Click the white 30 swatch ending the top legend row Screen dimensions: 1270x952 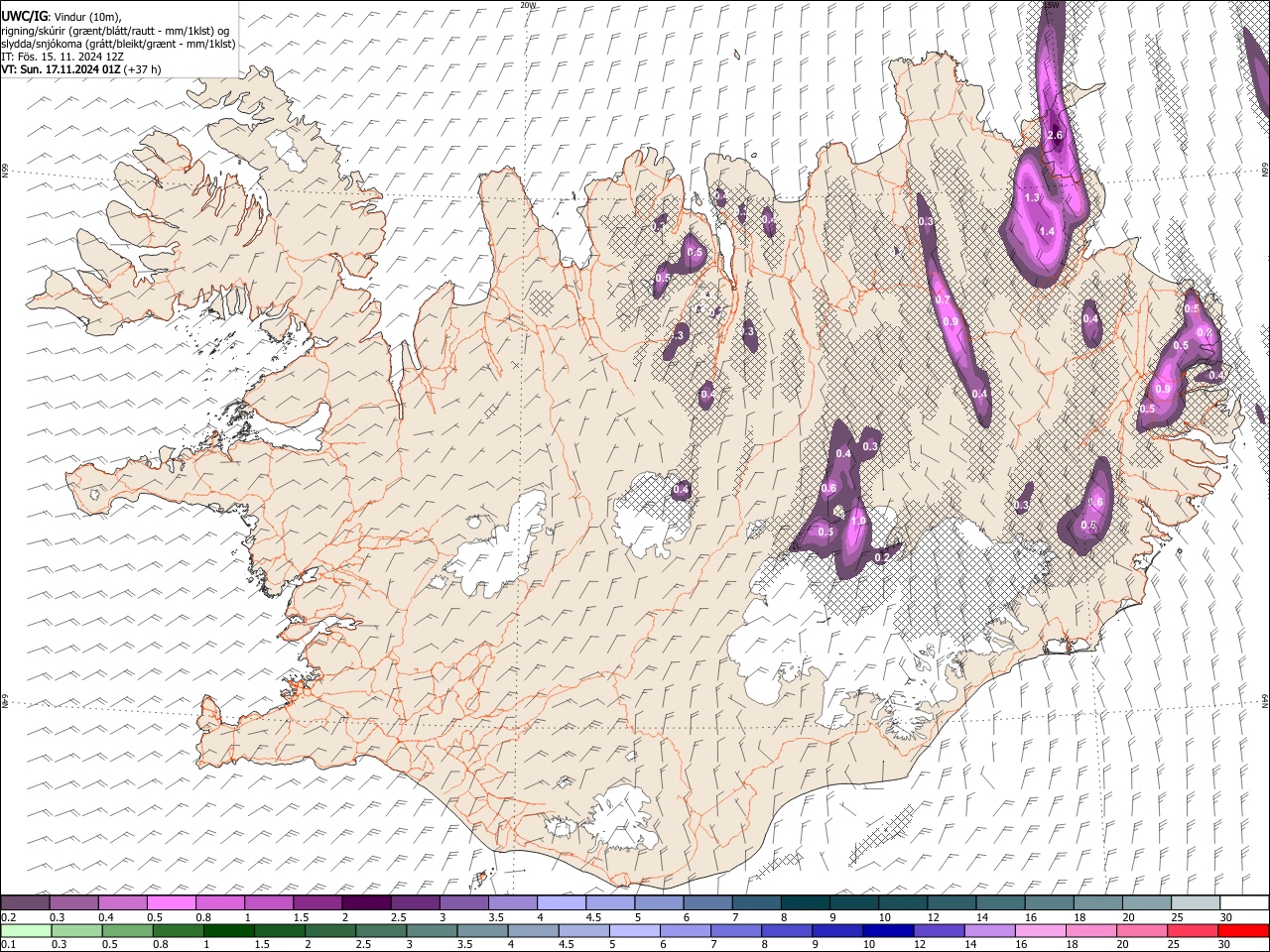[1244, 902]
